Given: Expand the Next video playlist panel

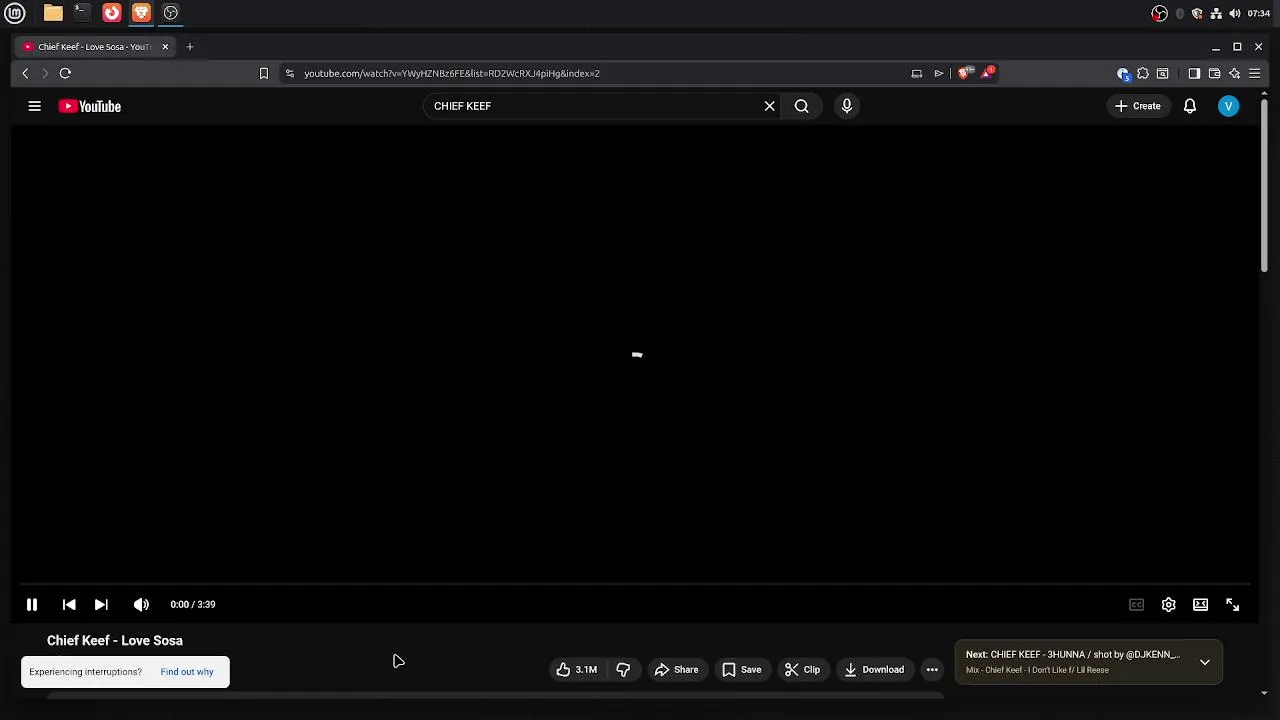Looking at the screenshot, I should [x=1205, y=662].
